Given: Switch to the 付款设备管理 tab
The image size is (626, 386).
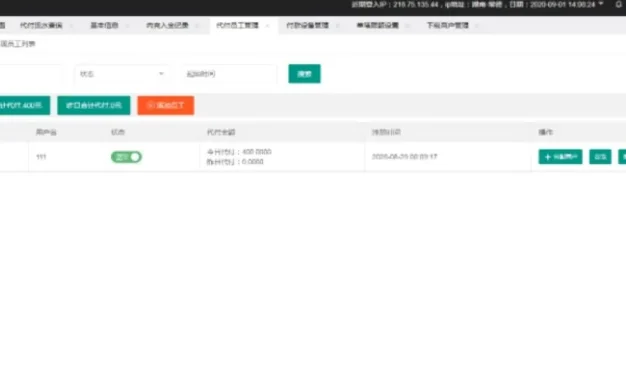Looking at the screenshot, I should 307,26.
